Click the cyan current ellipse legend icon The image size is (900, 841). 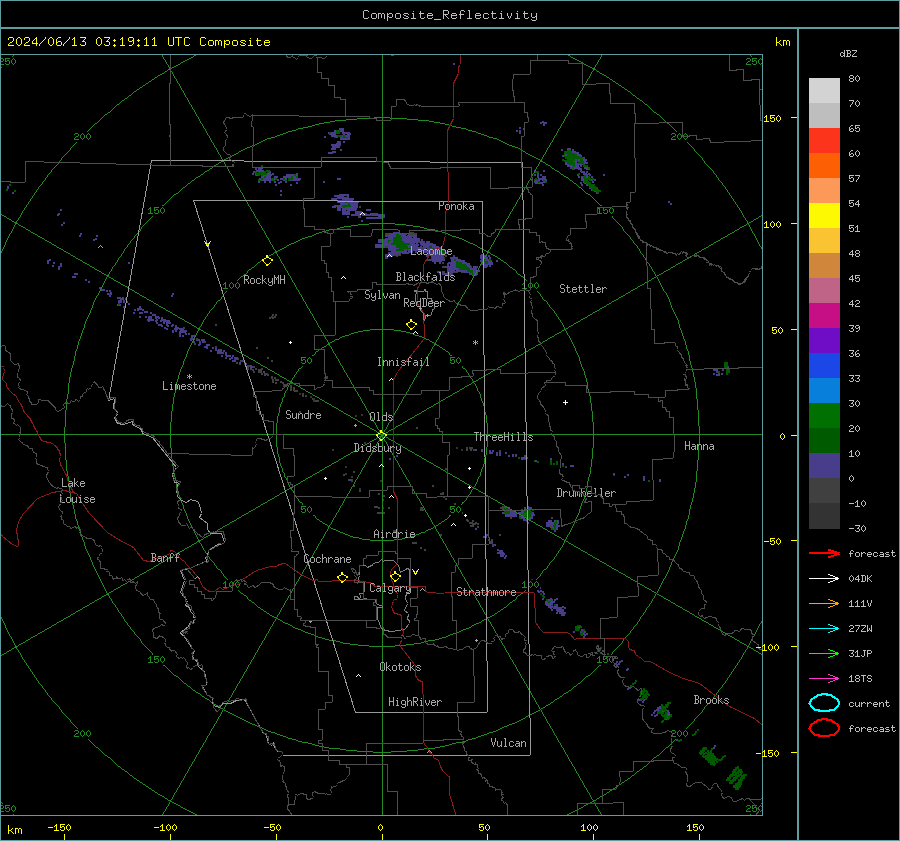point(824,703)
